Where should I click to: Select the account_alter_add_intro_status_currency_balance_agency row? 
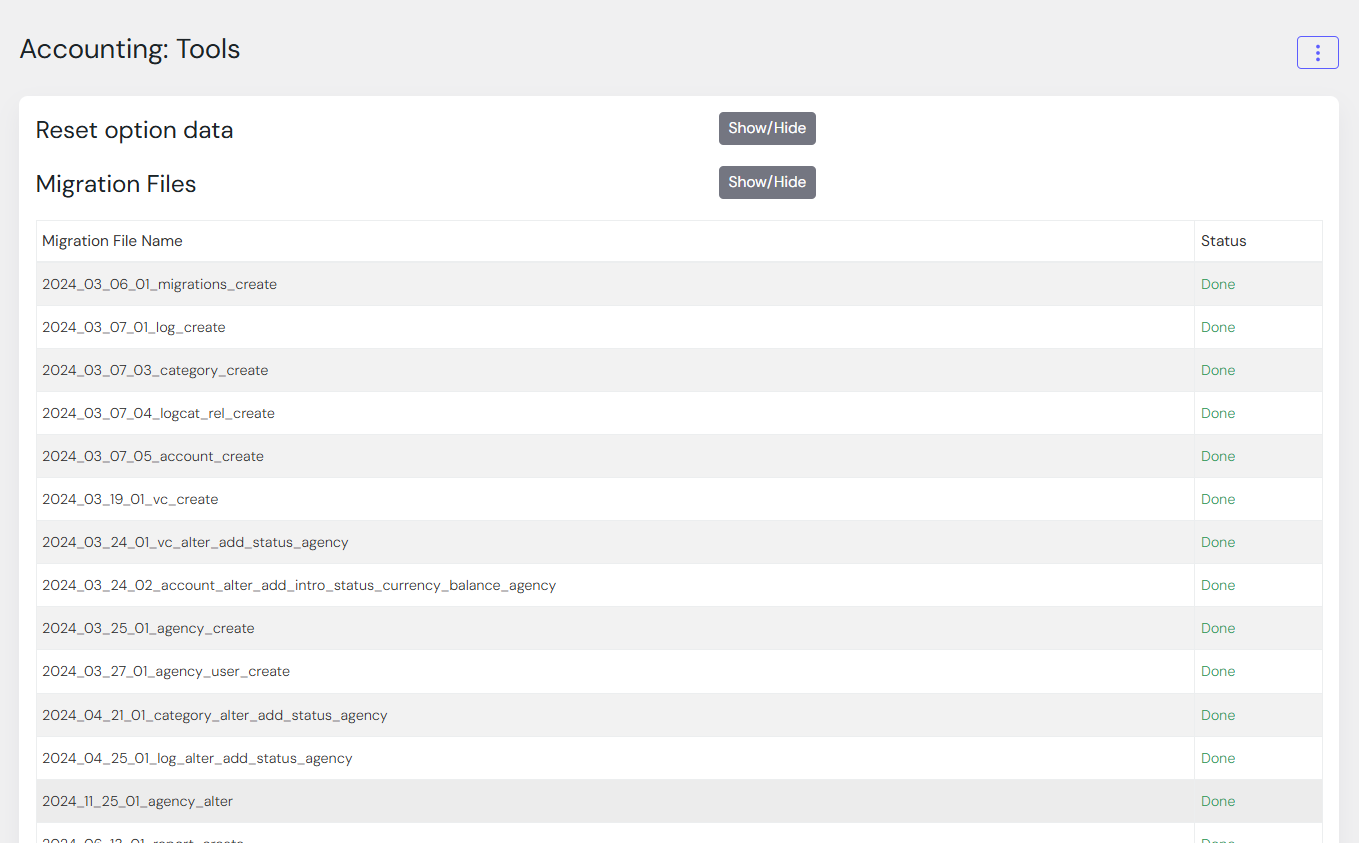(x=299, y=585)
